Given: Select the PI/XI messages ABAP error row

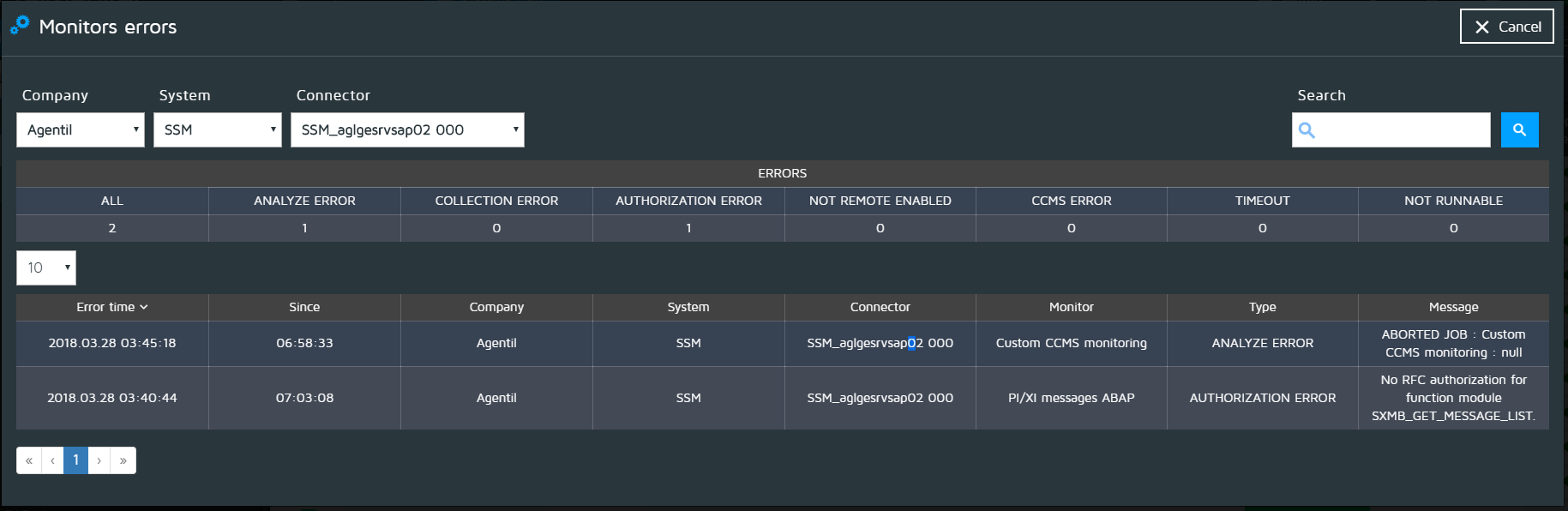Looking at the screenshot, I should (x=1071, y=398).
